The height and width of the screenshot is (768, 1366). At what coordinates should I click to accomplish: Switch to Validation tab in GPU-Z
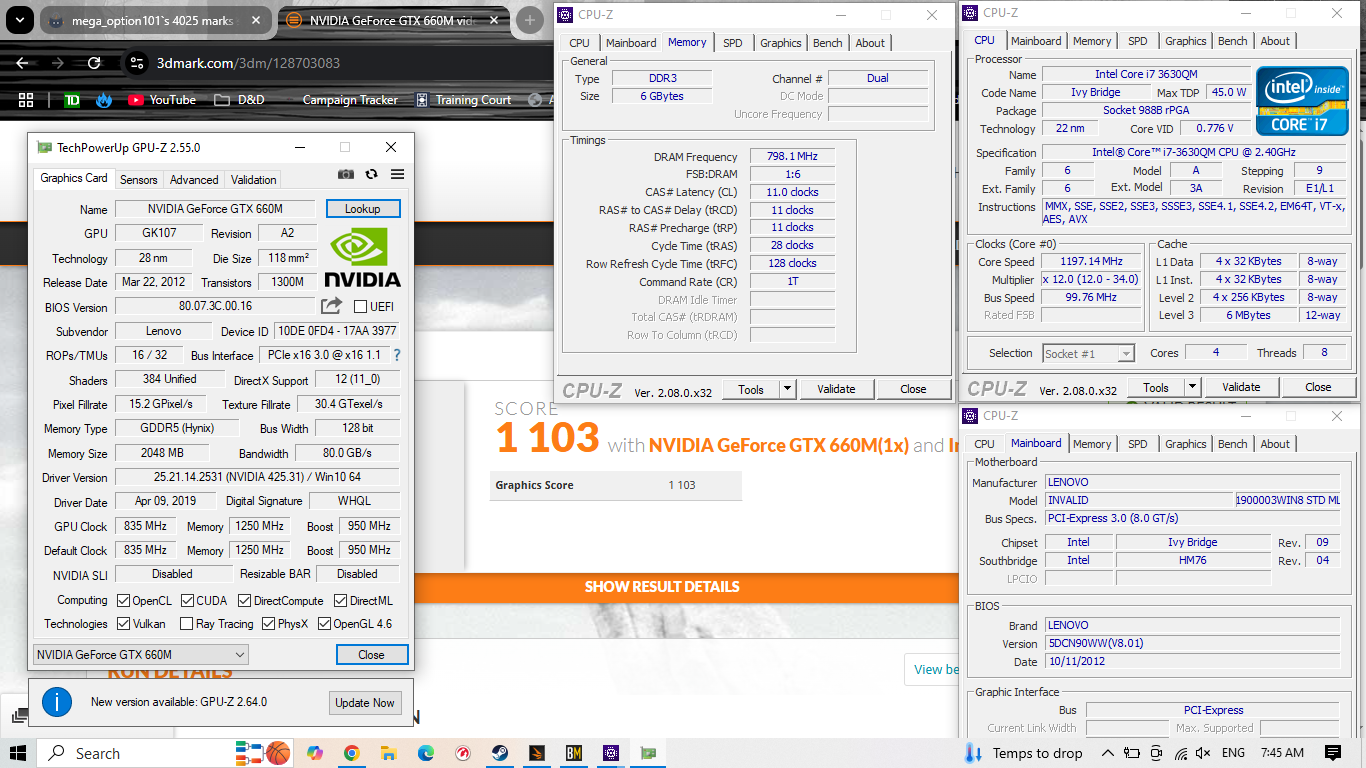(253, 180)
